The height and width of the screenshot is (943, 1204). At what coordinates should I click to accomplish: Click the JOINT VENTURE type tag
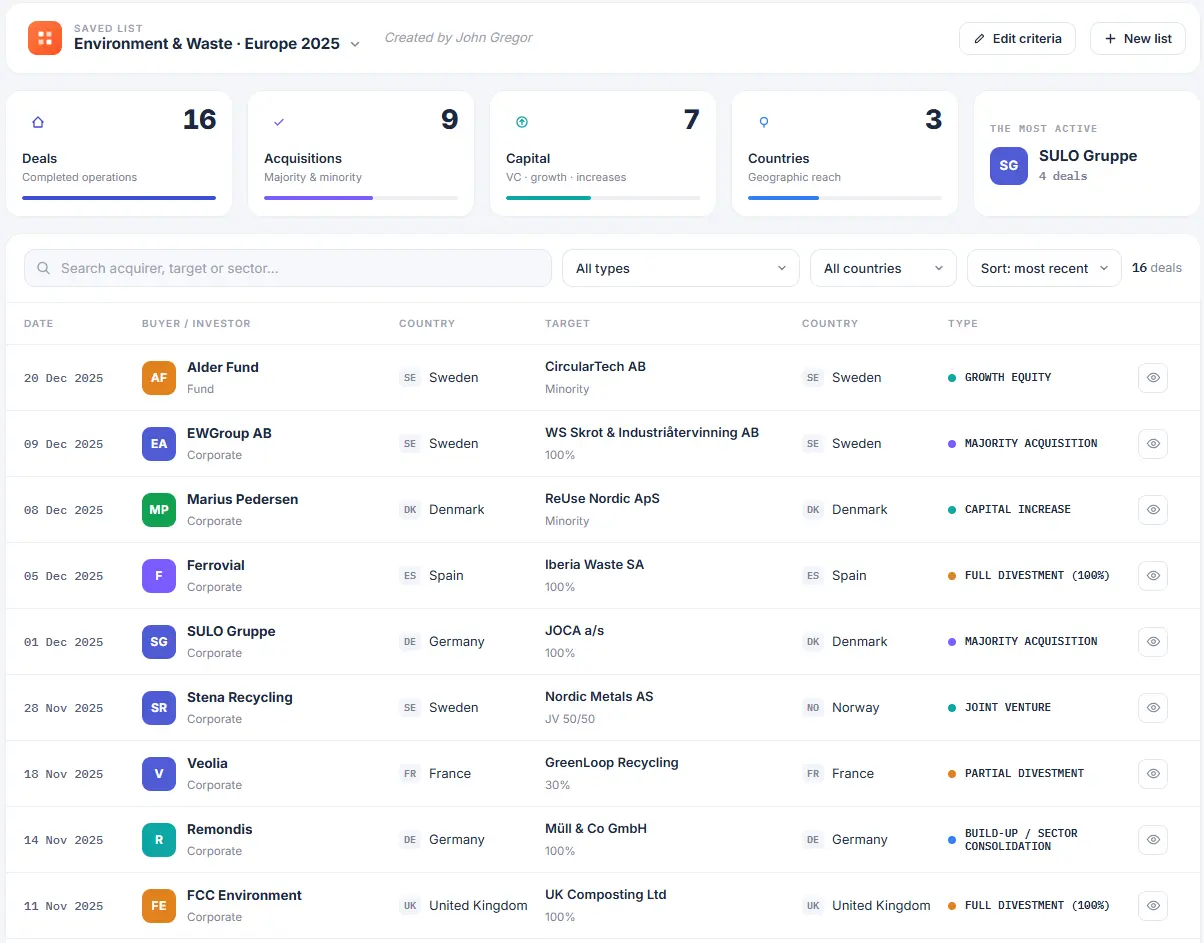coord(1000,708)
